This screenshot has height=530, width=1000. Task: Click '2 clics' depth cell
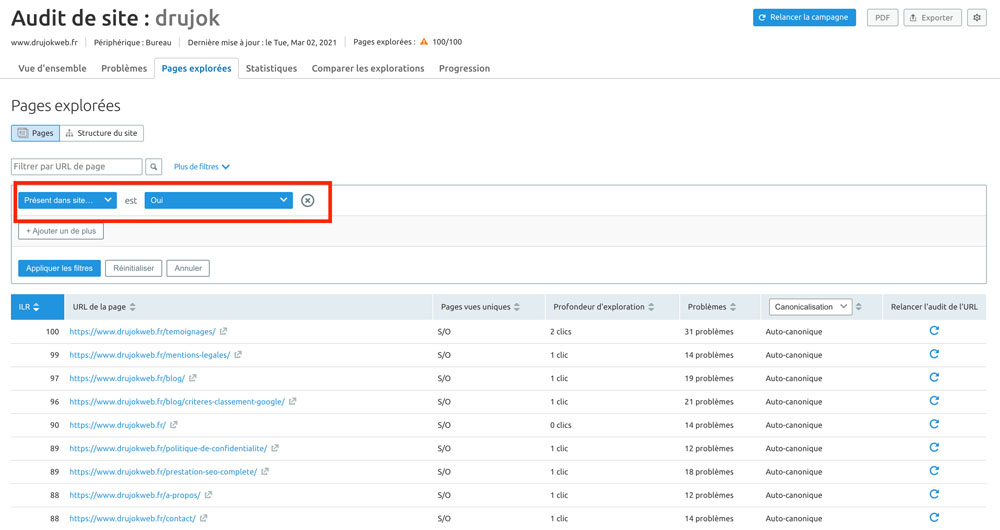pos(561,332)
